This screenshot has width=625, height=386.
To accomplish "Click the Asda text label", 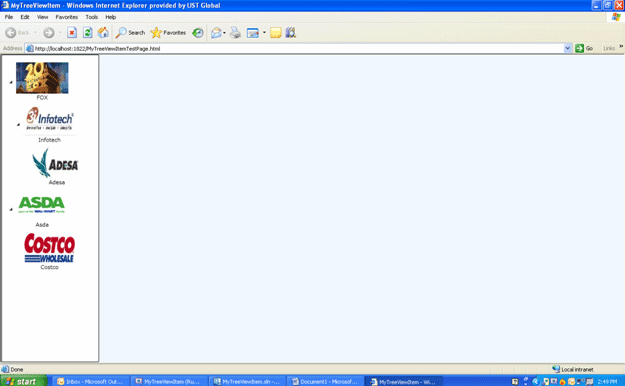I will point(42,225).
